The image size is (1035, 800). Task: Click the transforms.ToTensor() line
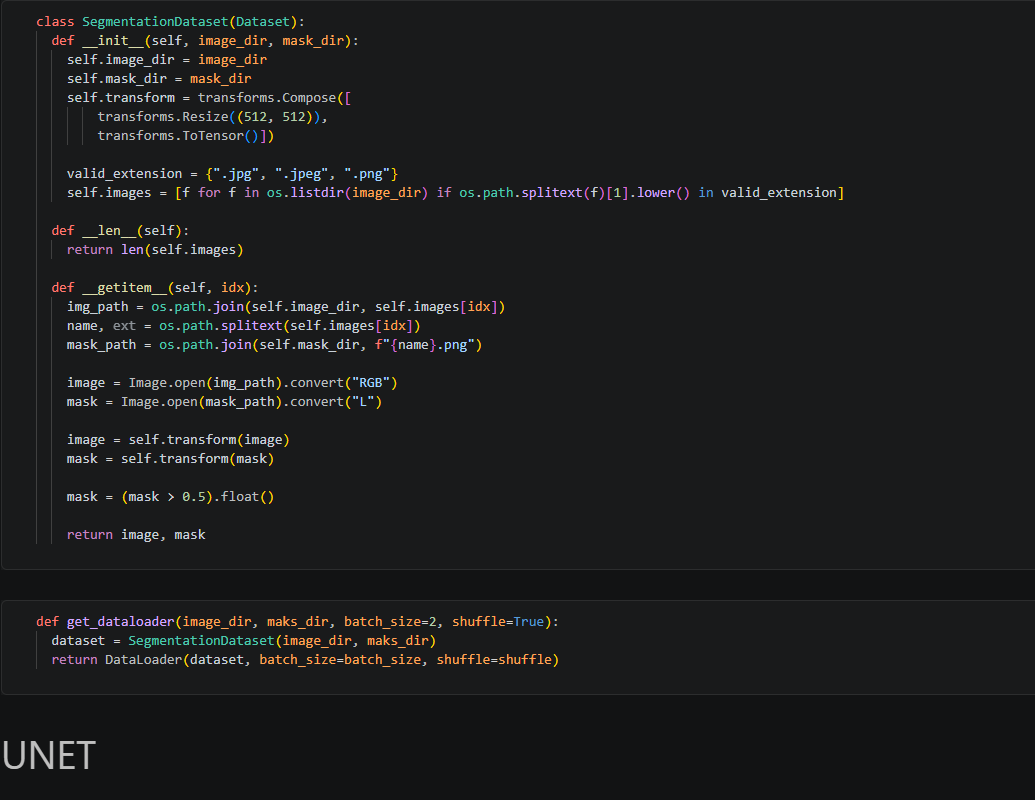[x=185, y=136]
